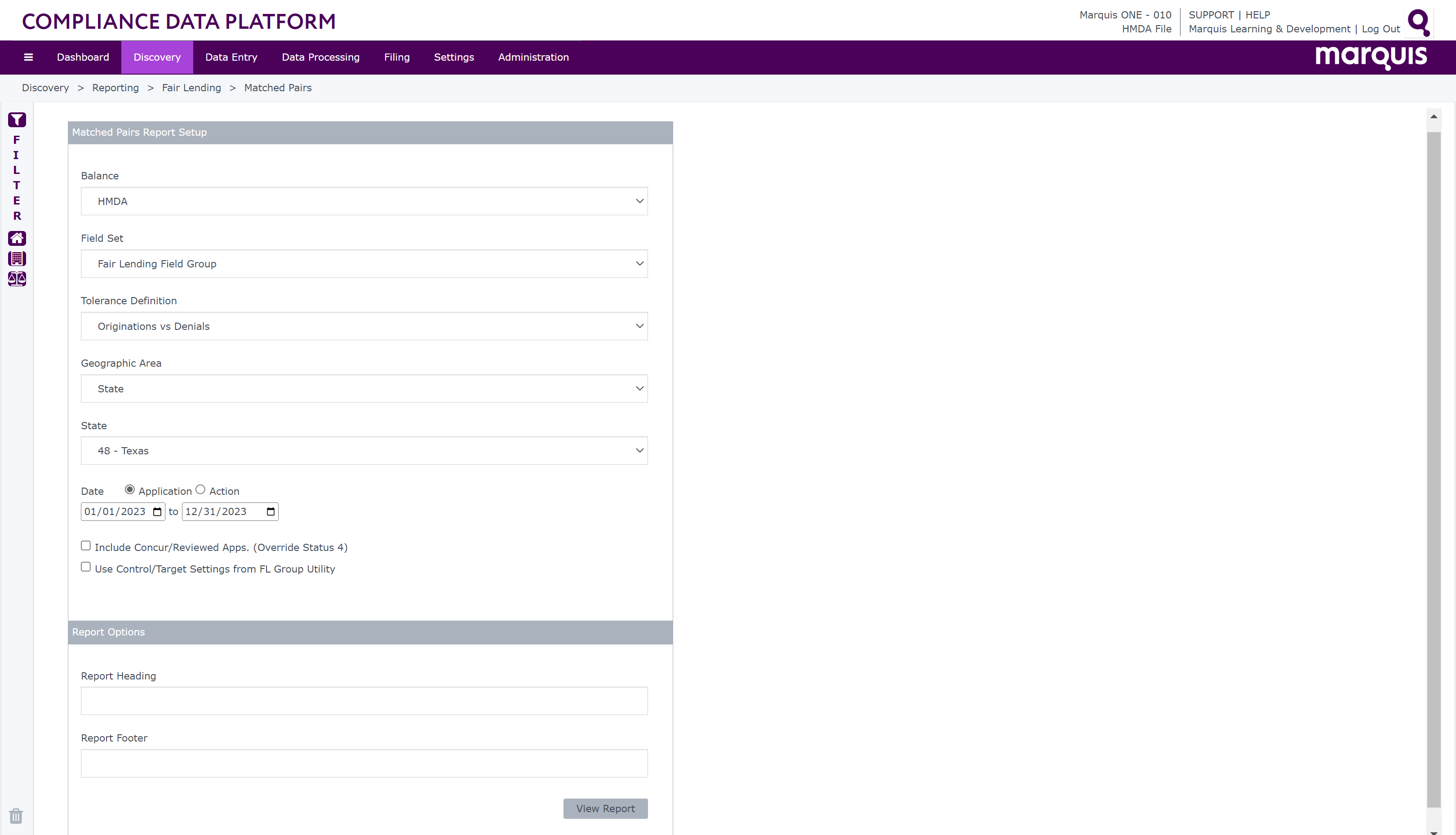The image size is (1456, 835).
Task: Open the hamburger menu icon
Action: tap(28, 57)
